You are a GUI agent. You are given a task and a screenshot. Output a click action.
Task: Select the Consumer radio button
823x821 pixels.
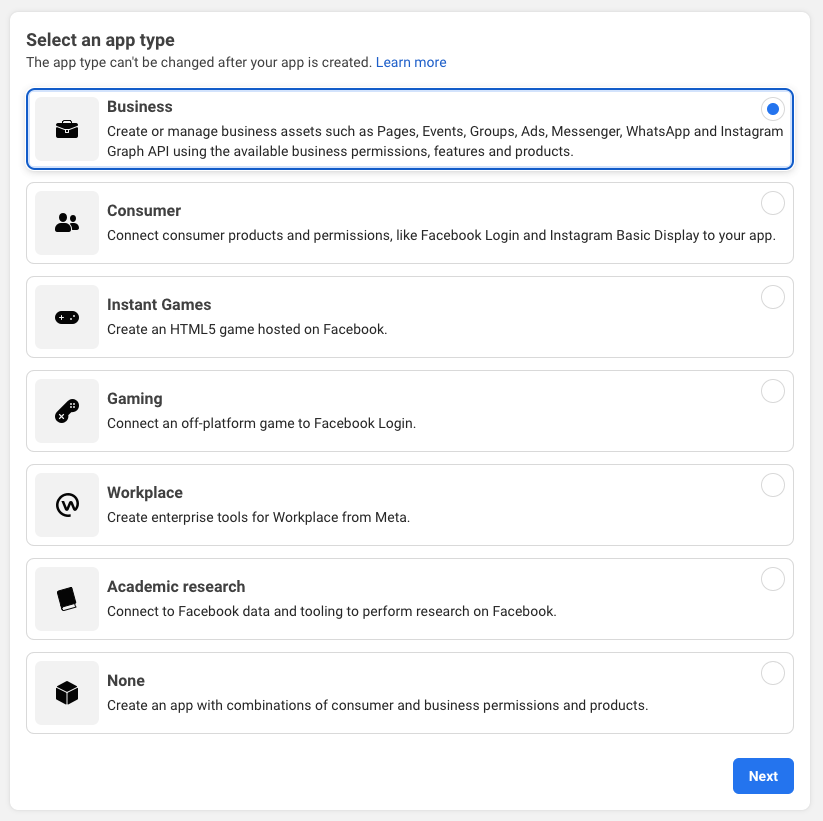773,203
